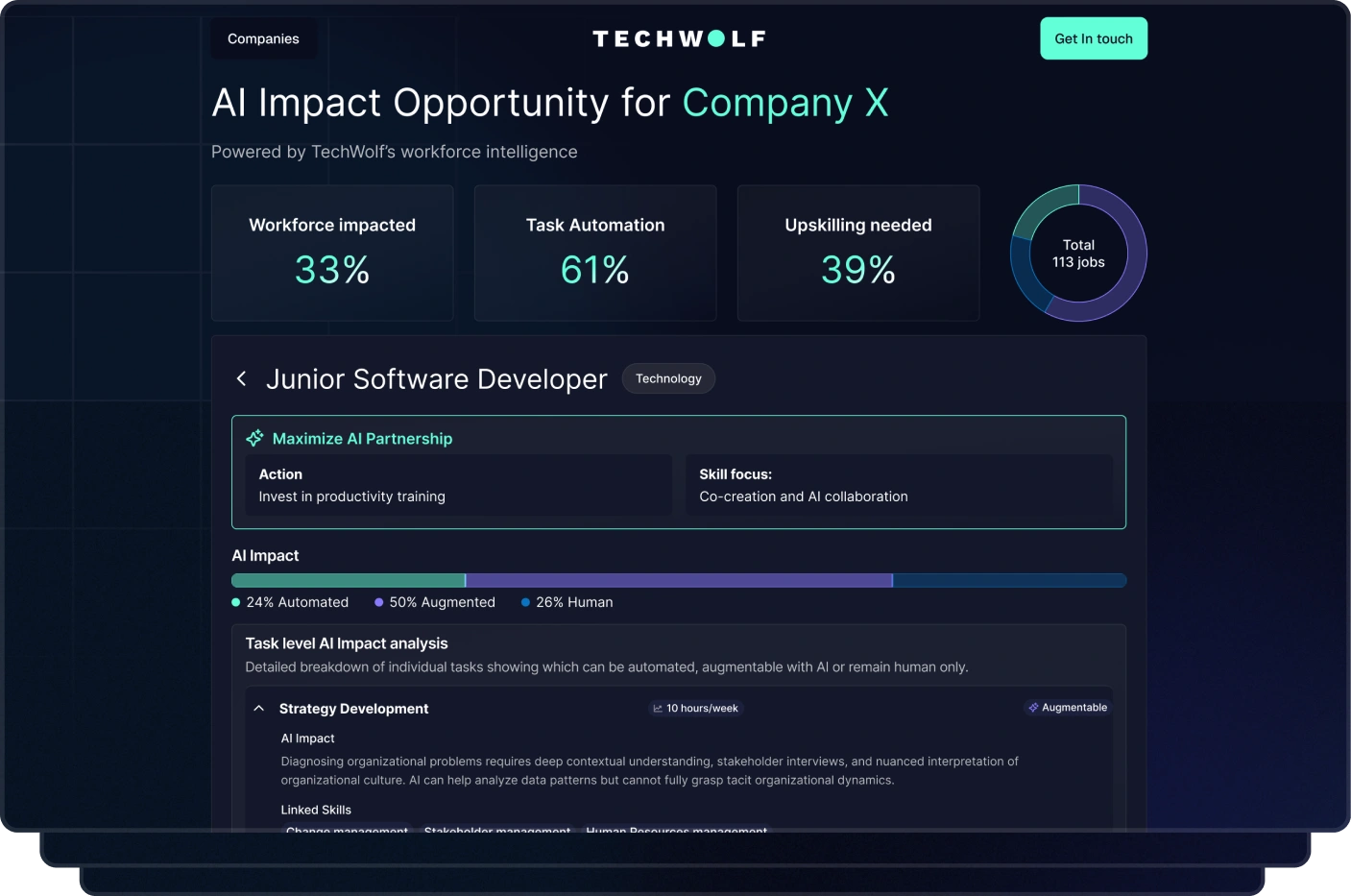This screenshot has height=896, width=1351.
Task: Click the Technology tag badge
Action: 668,378
